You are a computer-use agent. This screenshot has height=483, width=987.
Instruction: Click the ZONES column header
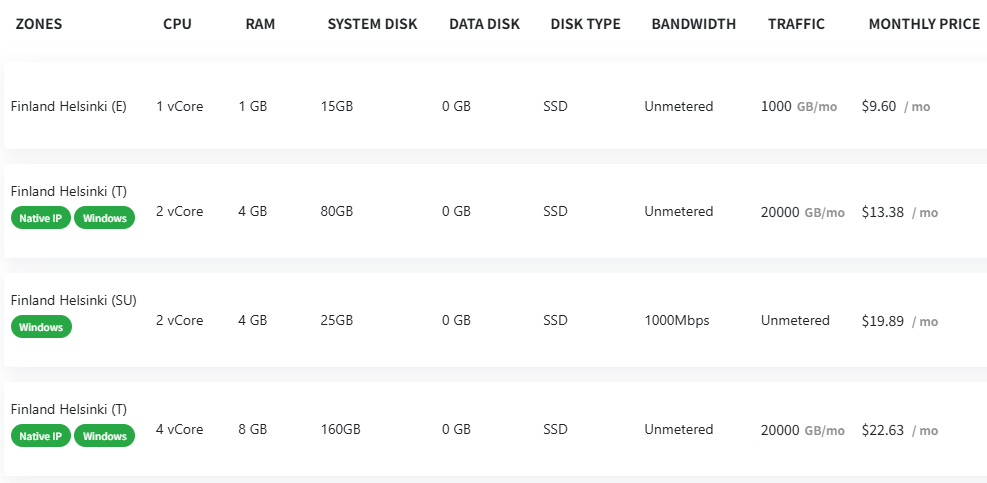pos(39,24)
